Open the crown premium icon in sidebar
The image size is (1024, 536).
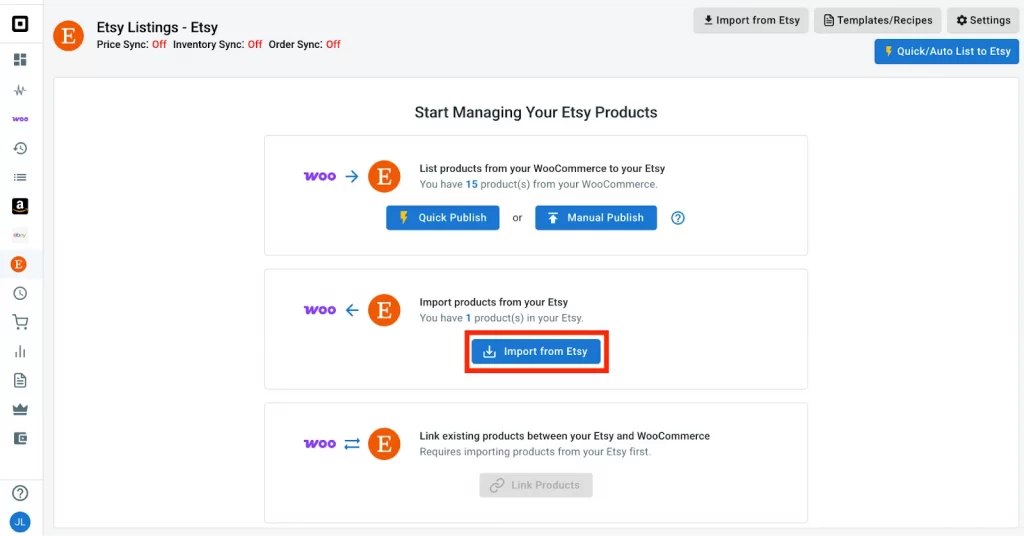coord(20,409)
